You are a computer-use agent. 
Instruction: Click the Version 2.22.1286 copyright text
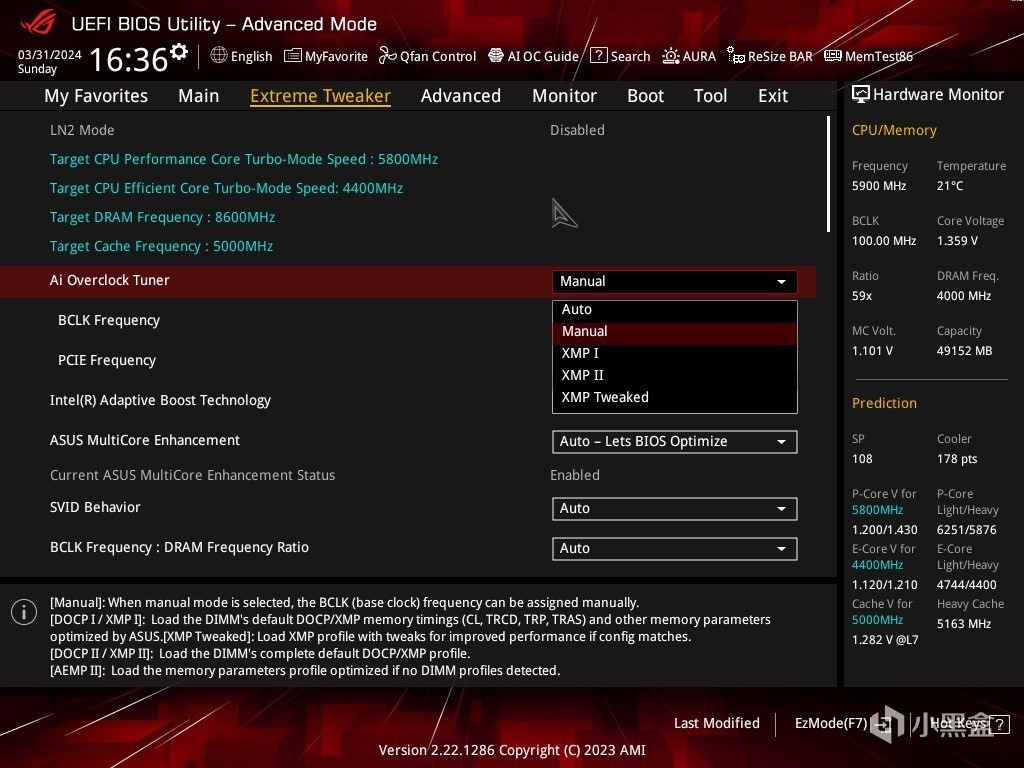click(x=512, y=750)
